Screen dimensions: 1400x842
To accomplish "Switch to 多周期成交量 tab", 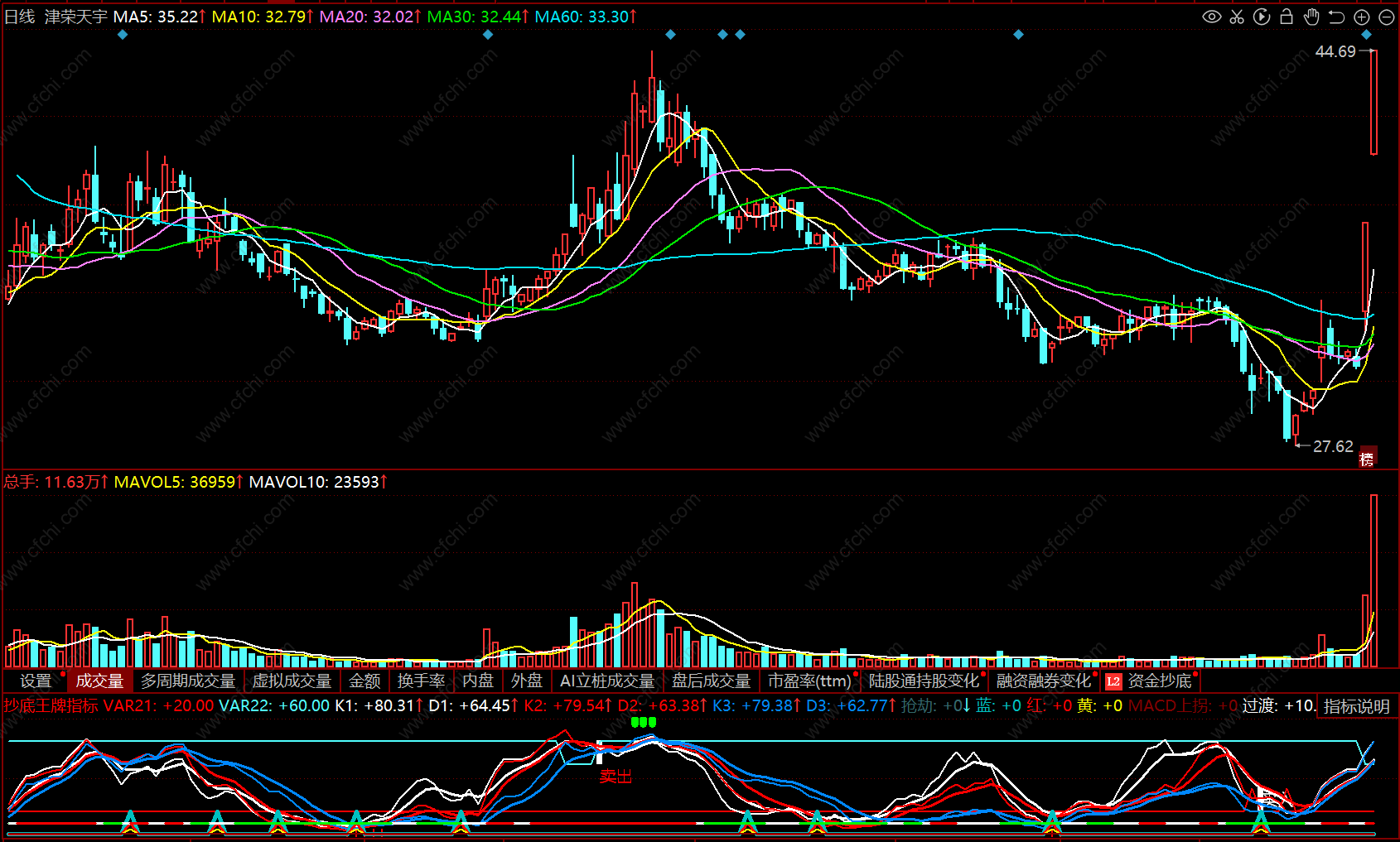I will point(188,681).
